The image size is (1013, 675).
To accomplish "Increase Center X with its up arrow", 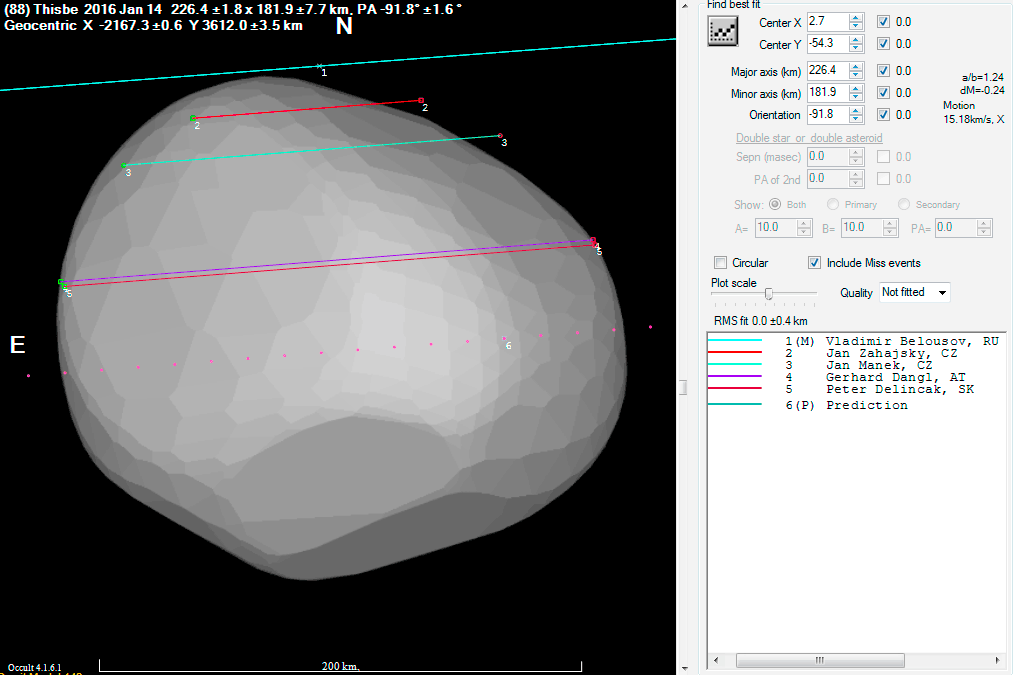I will 857,16.
